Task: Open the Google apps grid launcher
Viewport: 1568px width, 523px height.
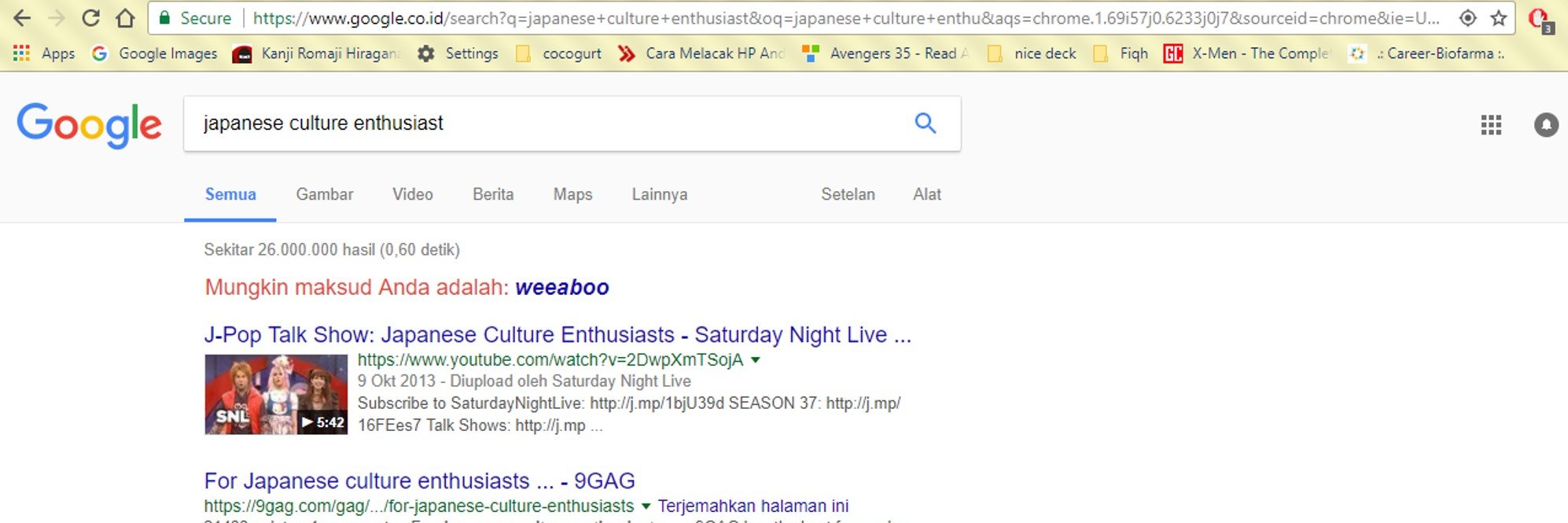Action: click(1491, 125)
